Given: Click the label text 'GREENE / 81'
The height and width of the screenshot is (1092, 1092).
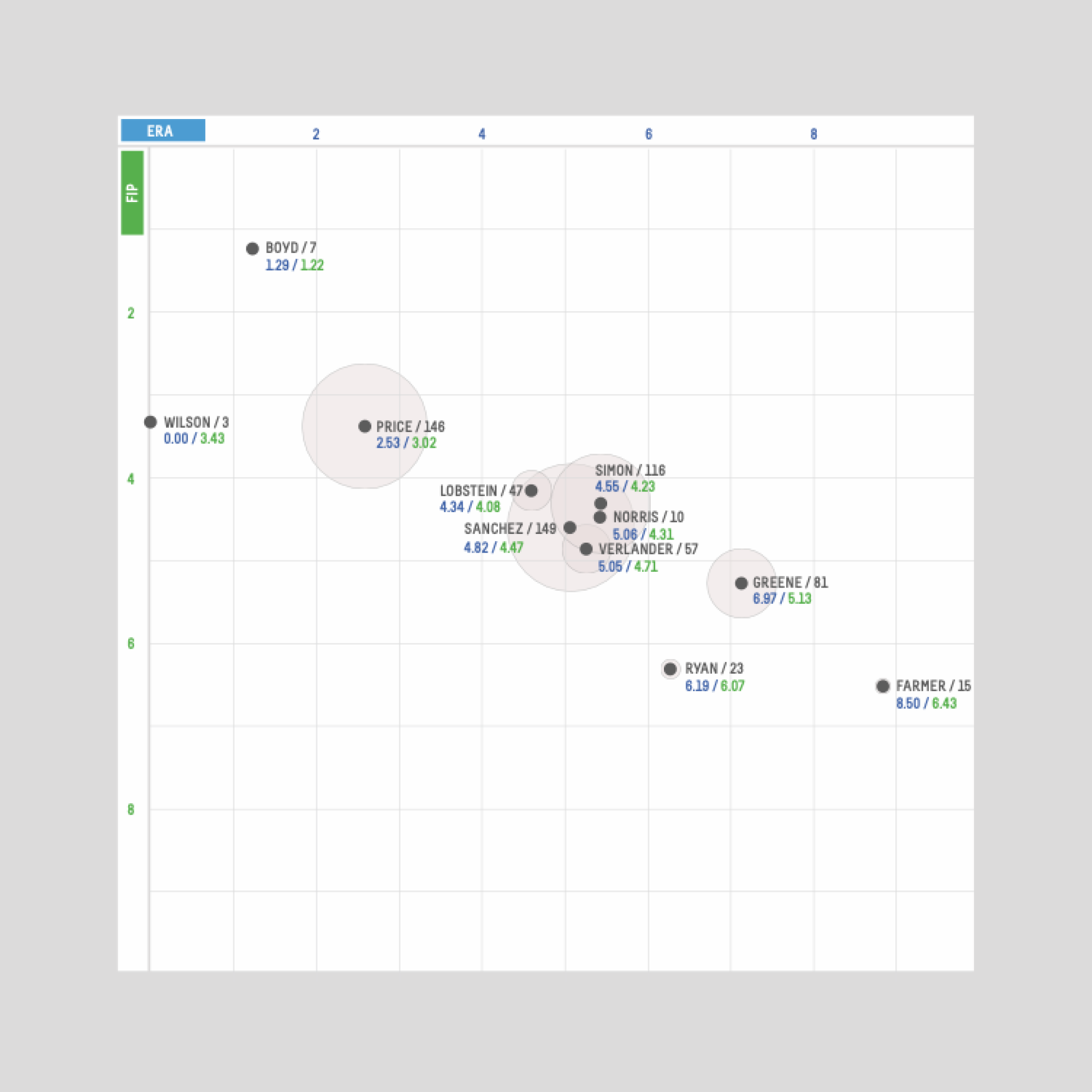Looking at the screenshot, I should (791, 583).
